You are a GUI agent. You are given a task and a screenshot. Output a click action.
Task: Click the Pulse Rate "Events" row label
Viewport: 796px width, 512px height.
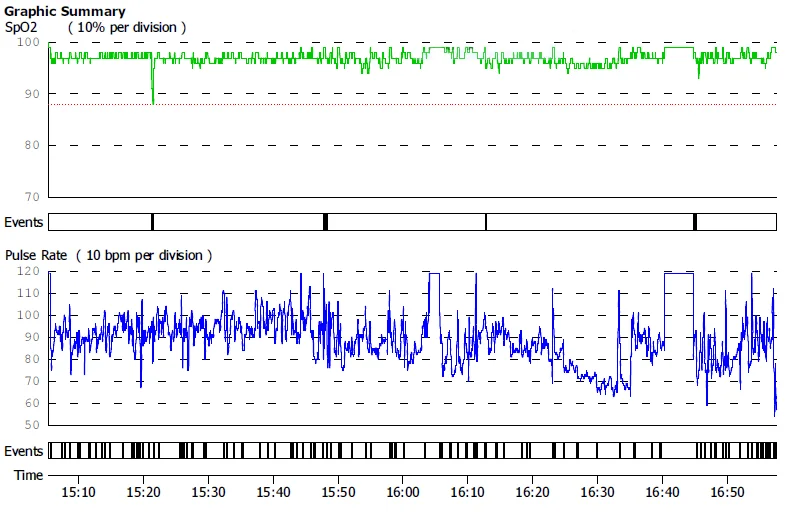23,451
